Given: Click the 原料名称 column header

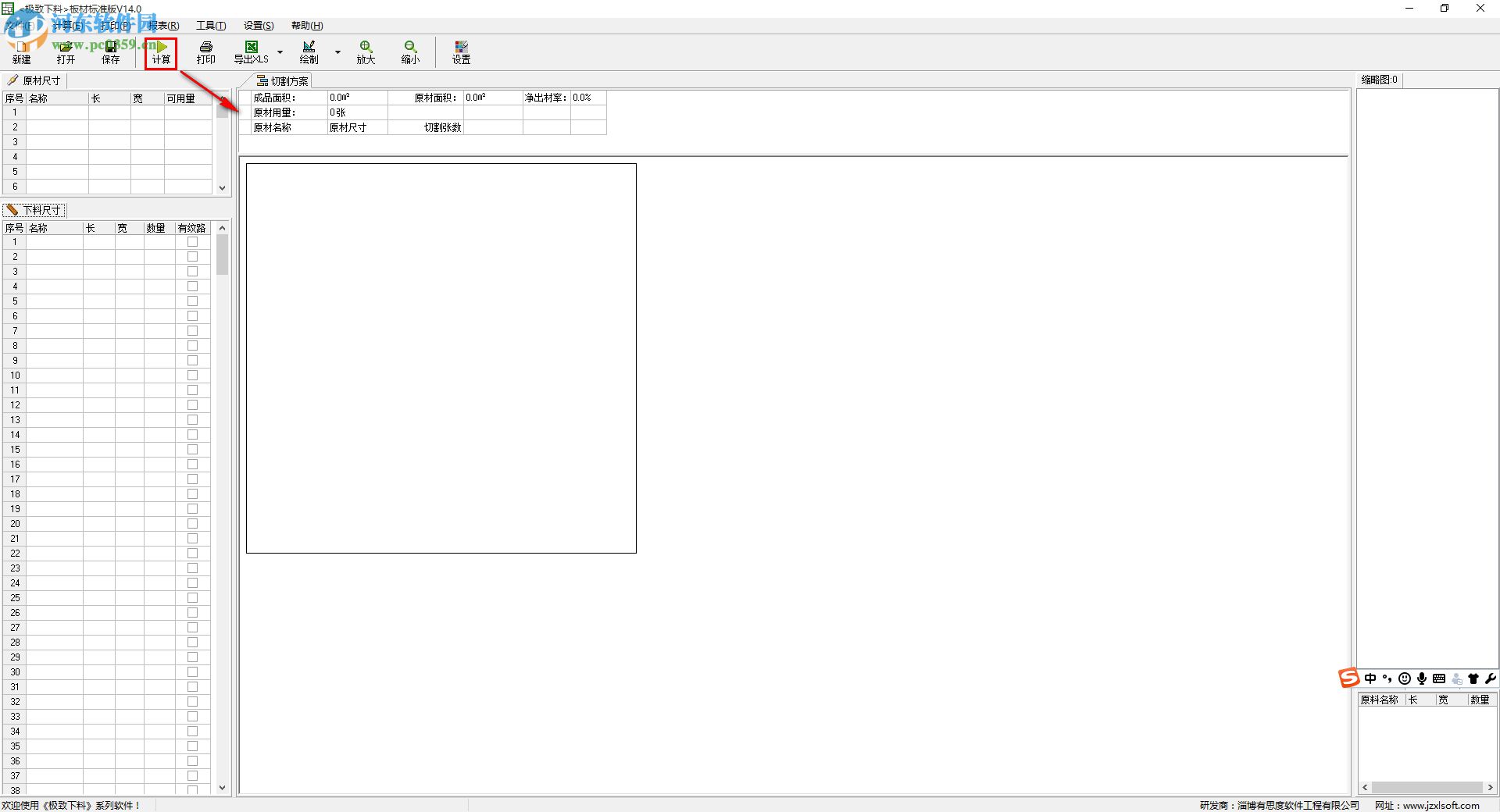Looking at the screenshot, I should point(1381,700).
